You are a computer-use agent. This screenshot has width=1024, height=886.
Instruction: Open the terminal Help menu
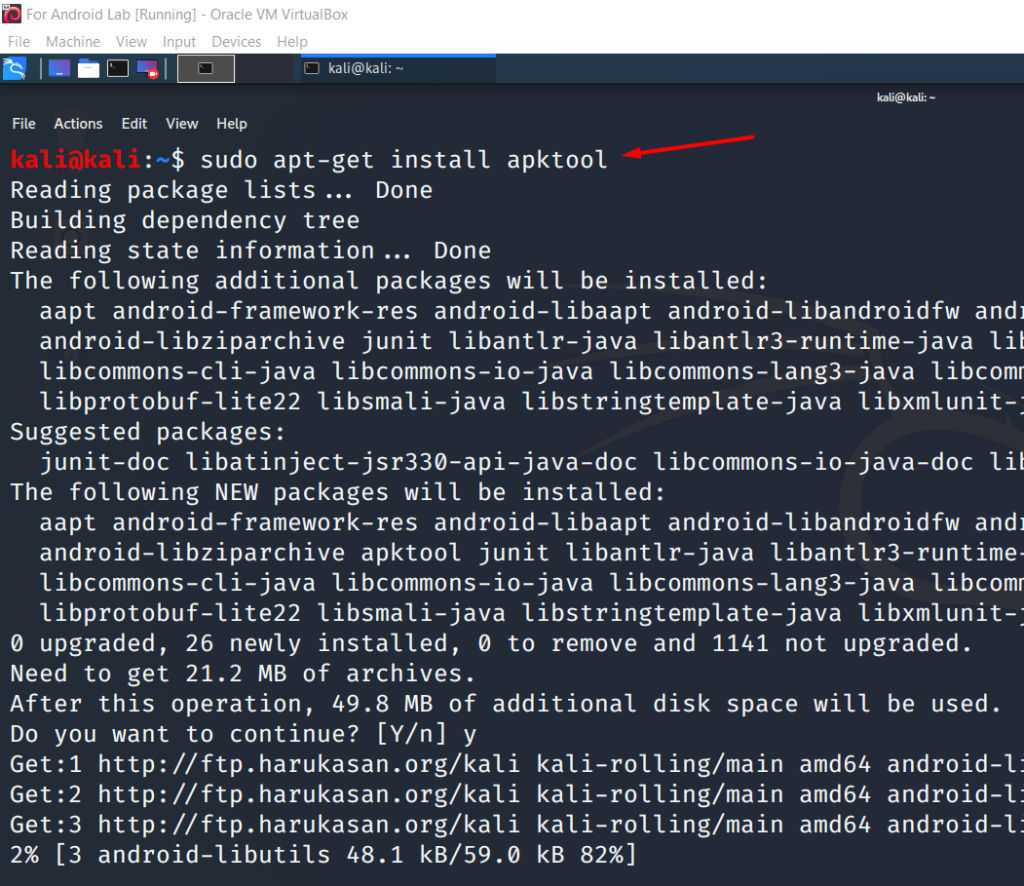pyautogui.click(x=232, y=123)
